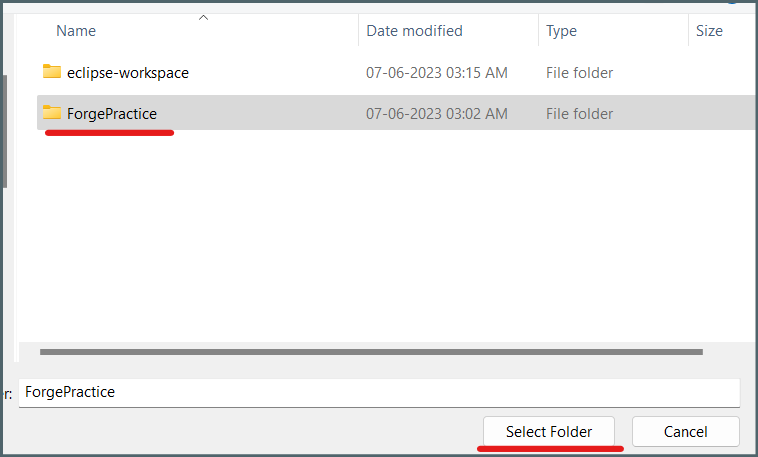Click eclipse-workspace date 03:15 AM cell
Image resolution: width=758 pixels, height=457 pixels.
(x=437, y=73)
